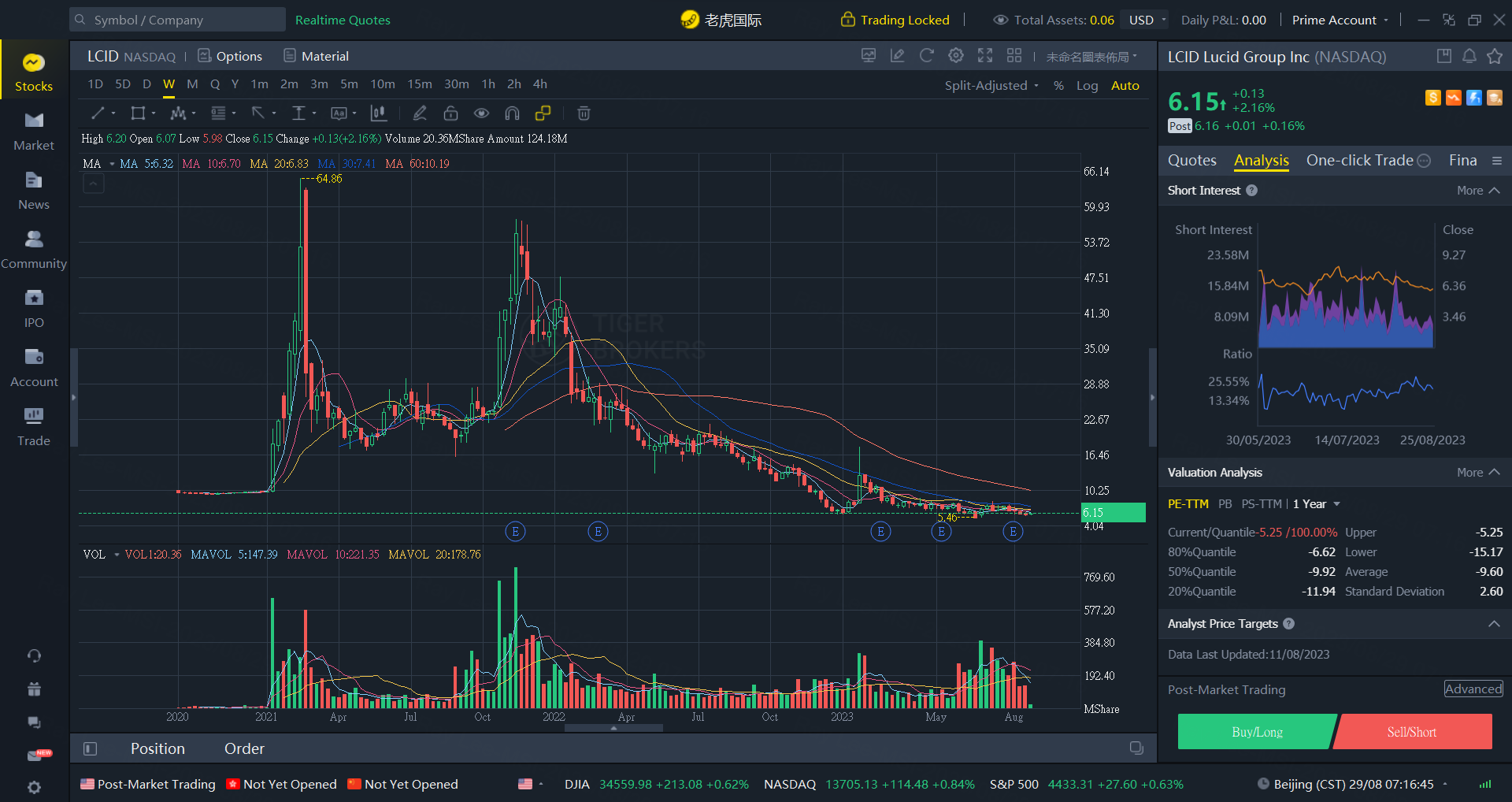The width and height of the screenshot is (1512, 802).
Task: Click the pencil edit drawing icon
Action: pyautogui.click(x=420, y=113)
